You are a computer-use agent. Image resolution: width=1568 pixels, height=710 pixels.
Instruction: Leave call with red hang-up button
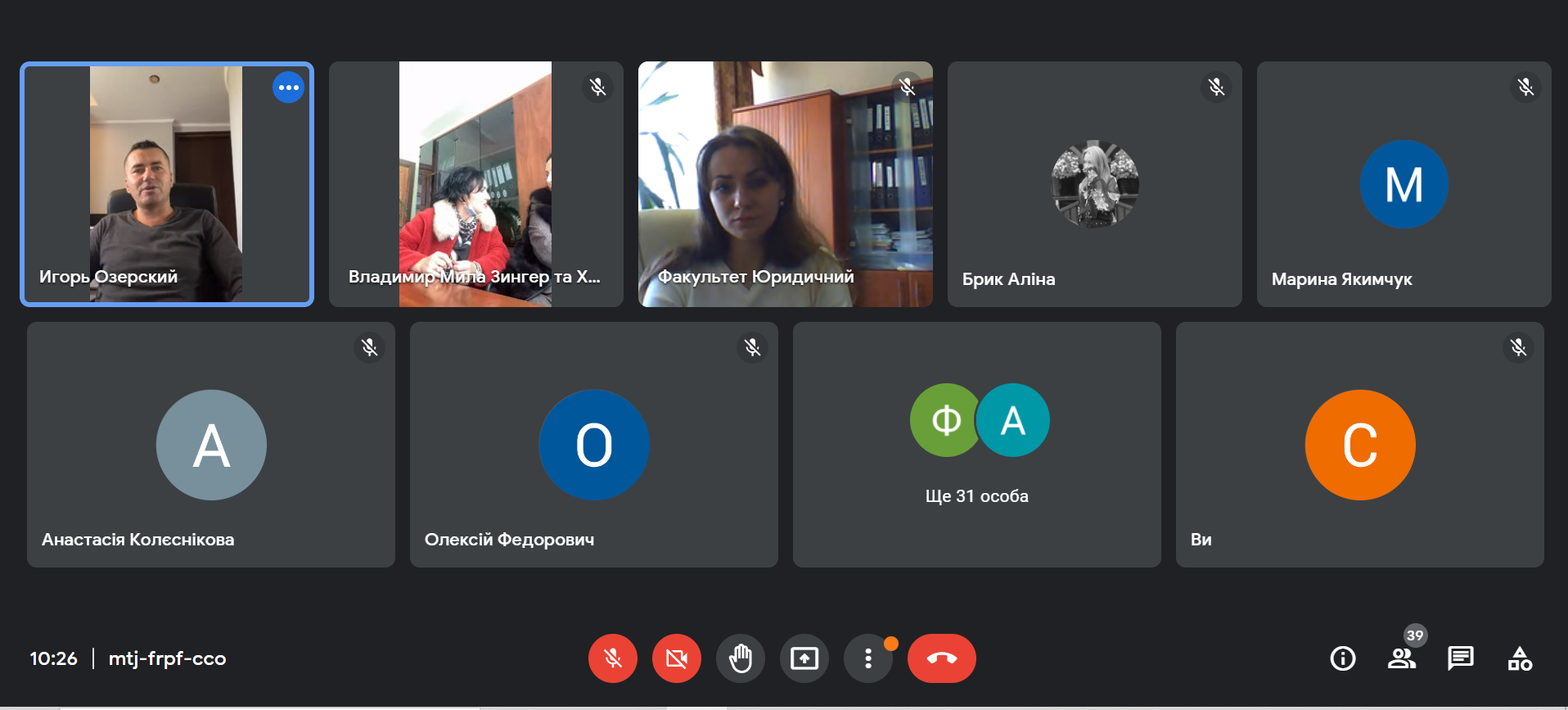(x=941, y=658)
